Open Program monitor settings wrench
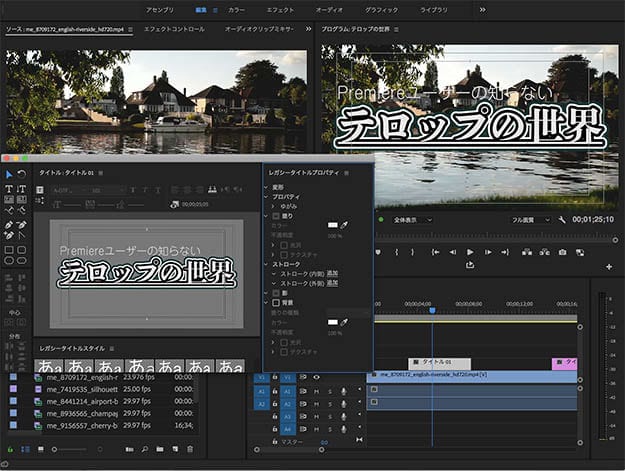 pyautogui.click(x=562, y=220)
